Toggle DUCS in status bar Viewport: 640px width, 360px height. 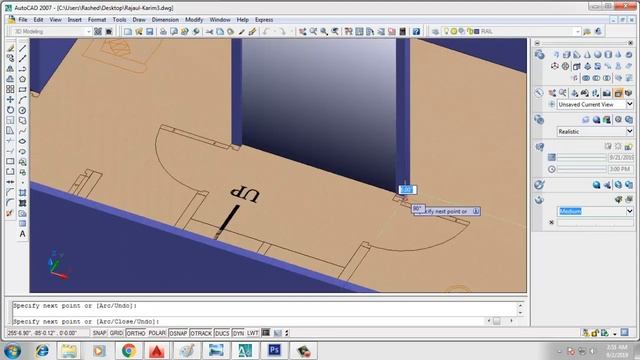point(222,333)
